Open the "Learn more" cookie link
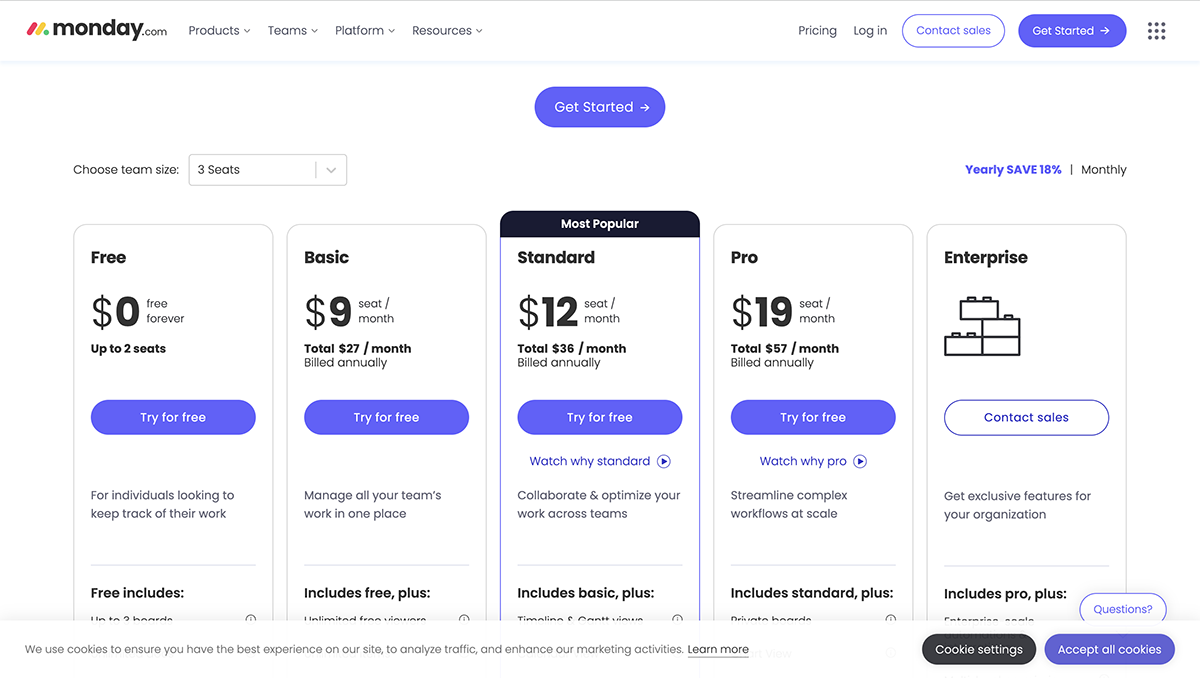The height and width of the screenshot is (678, 1200). coord(718,649)
